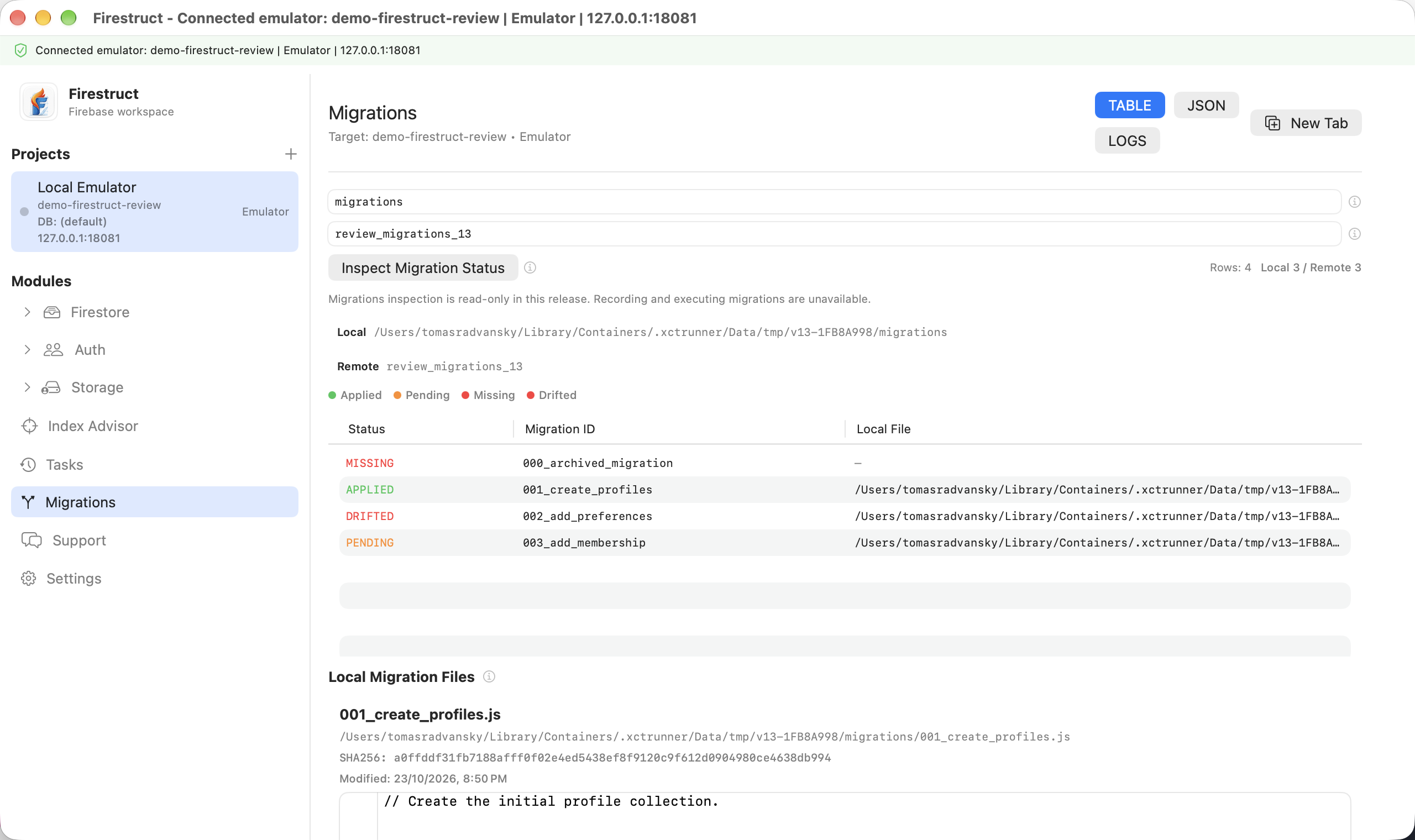
Task: Click the Storage module drive icon
Action: point(51,387)
